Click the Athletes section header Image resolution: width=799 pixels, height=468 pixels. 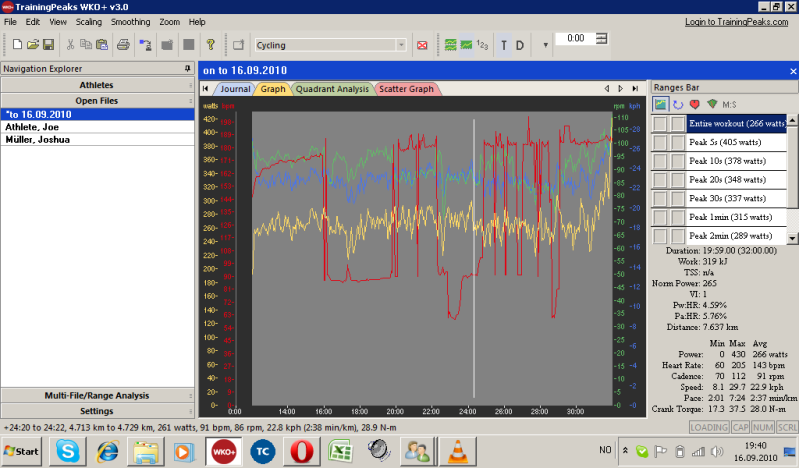click(x=96, y=85)
